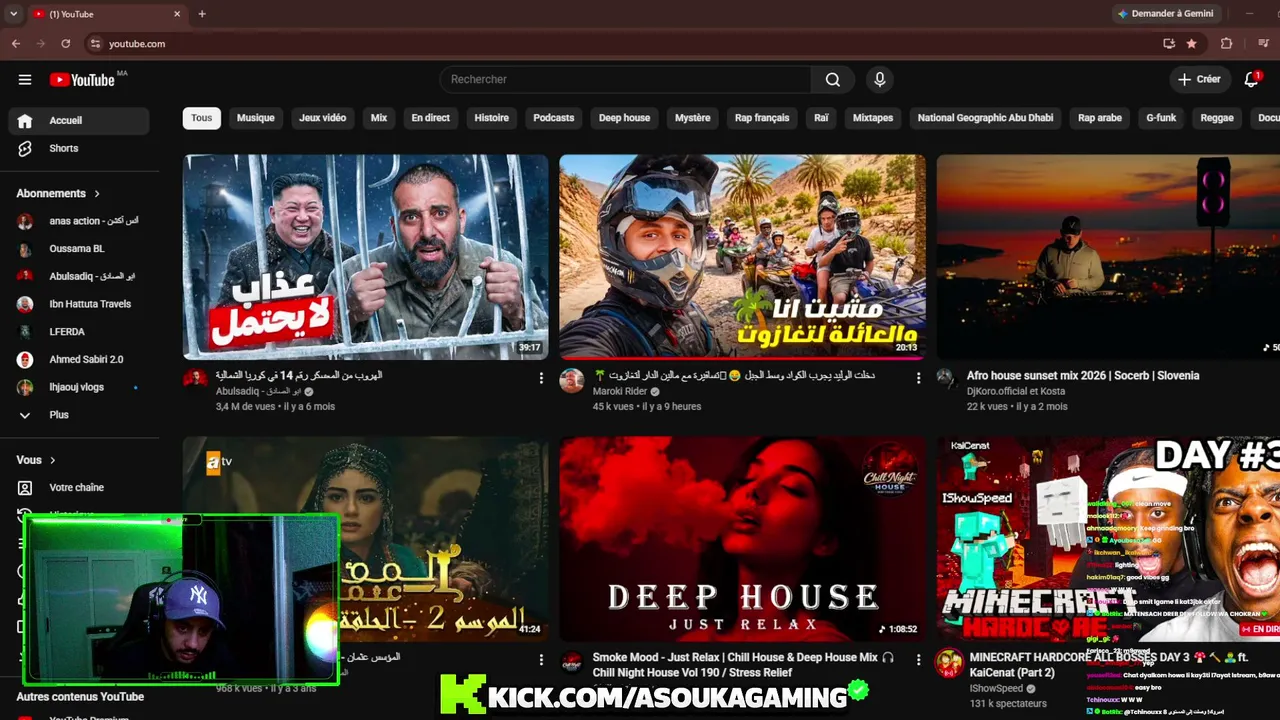Select the Mix filter chip
1280x720 pixels.
(x=379, y=118)
